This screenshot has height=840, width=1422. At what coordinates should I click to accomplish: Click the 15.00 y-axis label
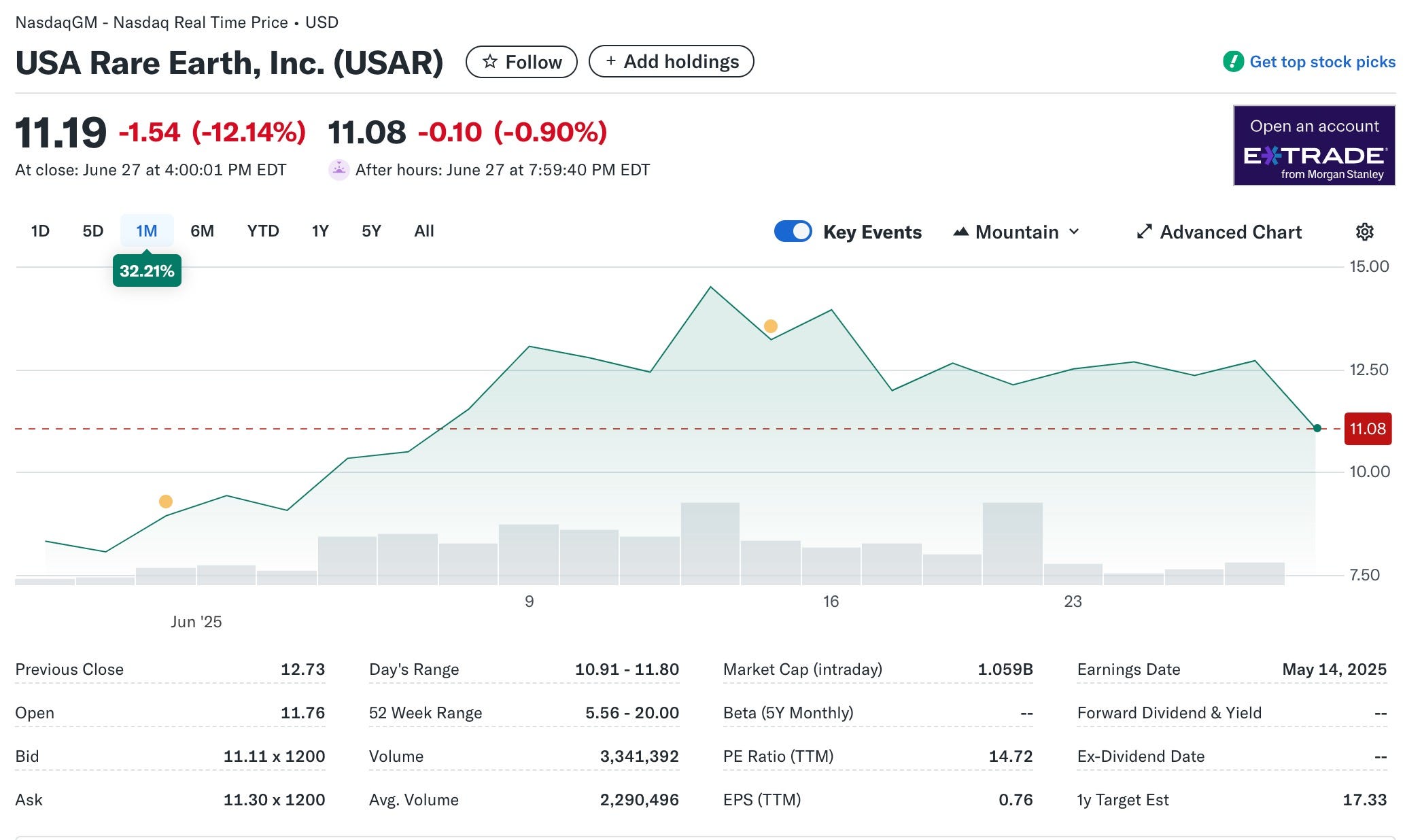point(1369,266)
